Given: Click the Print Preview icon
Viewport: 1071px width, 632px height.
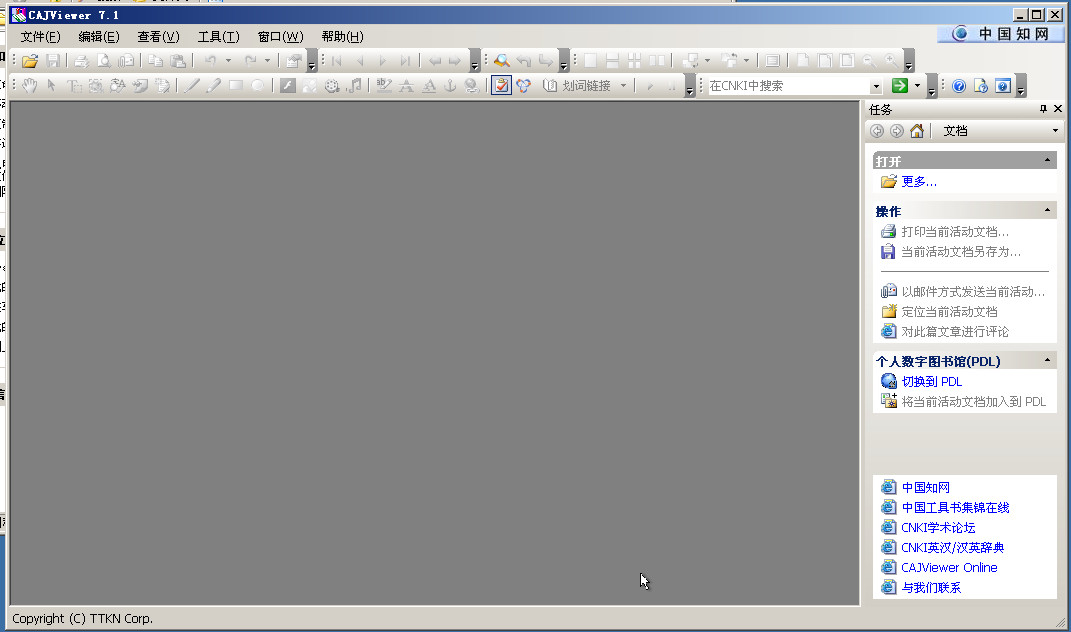Looking at the screenshot, I should [x=103, y=61].
